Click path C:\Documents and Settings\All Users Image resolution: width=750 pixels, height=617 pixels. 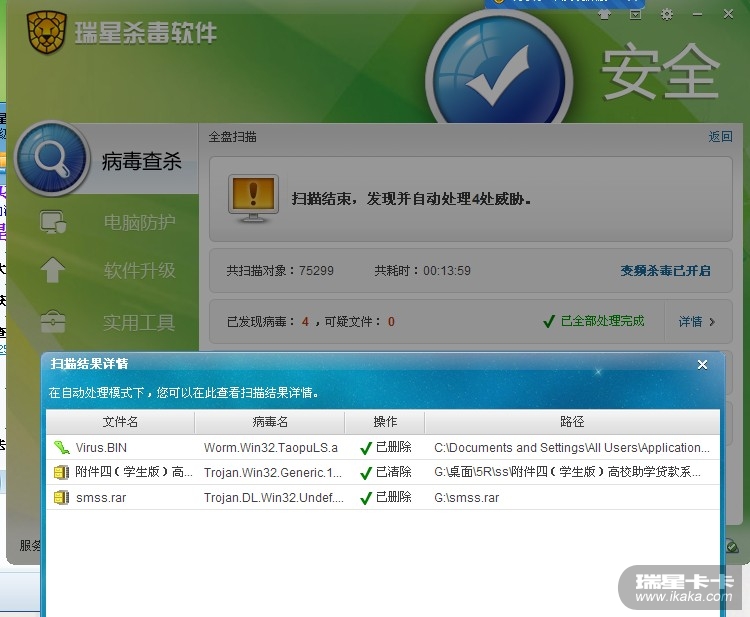pyautogui.click(x=572, y=448)
